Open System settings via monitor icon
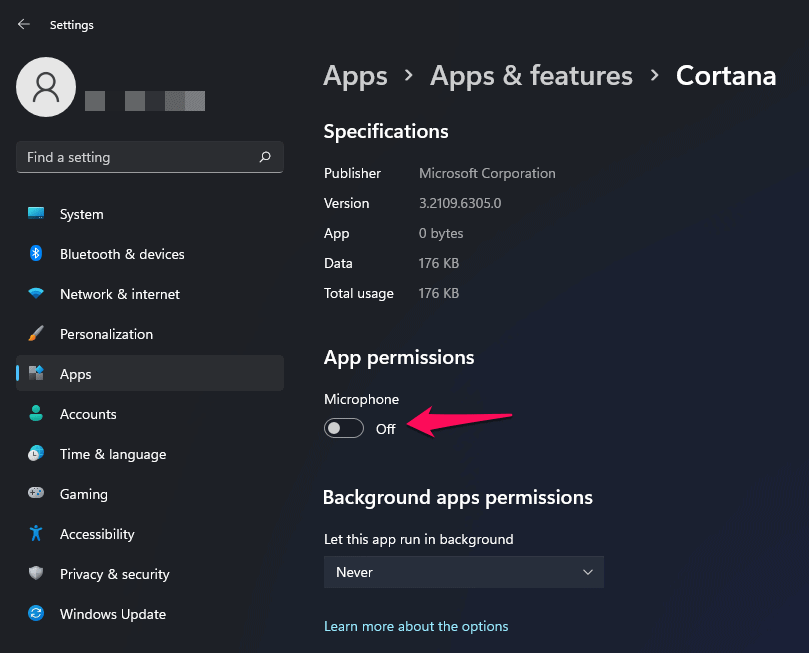The image size is (809, 653). point(36,214)
